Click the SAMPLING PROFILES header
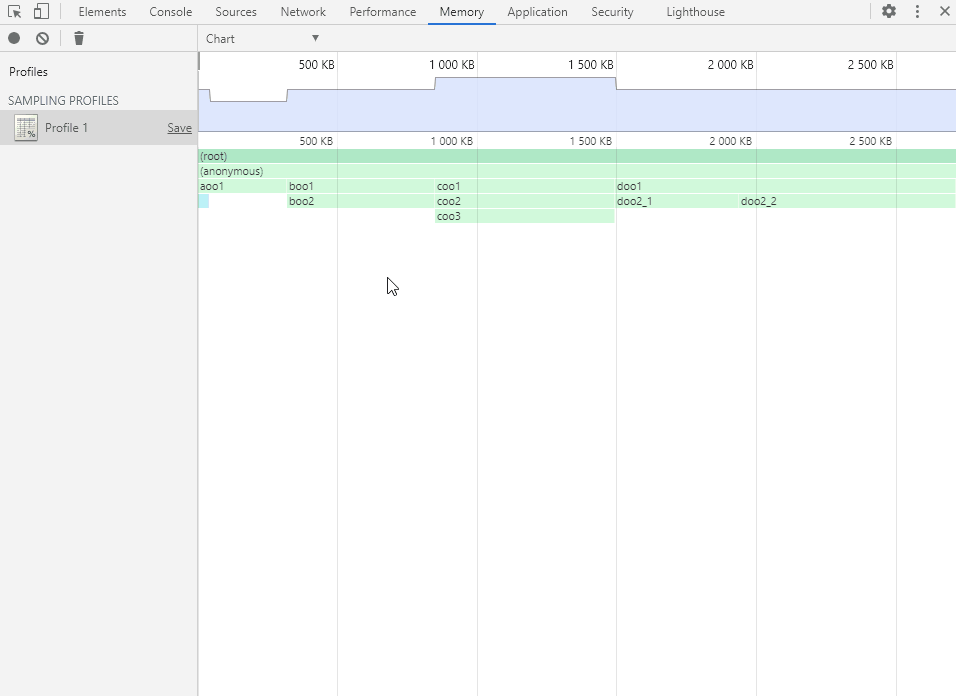Screen dimensions: 956x696 pyautogui.click(x=63, y=101)
